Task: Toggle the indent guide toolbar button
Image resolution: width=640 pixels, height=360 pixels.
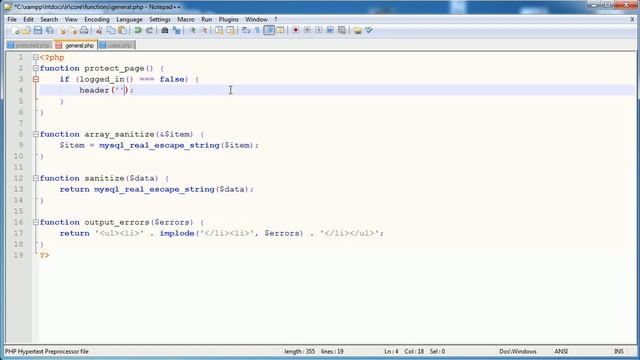Action: point(269,31)
